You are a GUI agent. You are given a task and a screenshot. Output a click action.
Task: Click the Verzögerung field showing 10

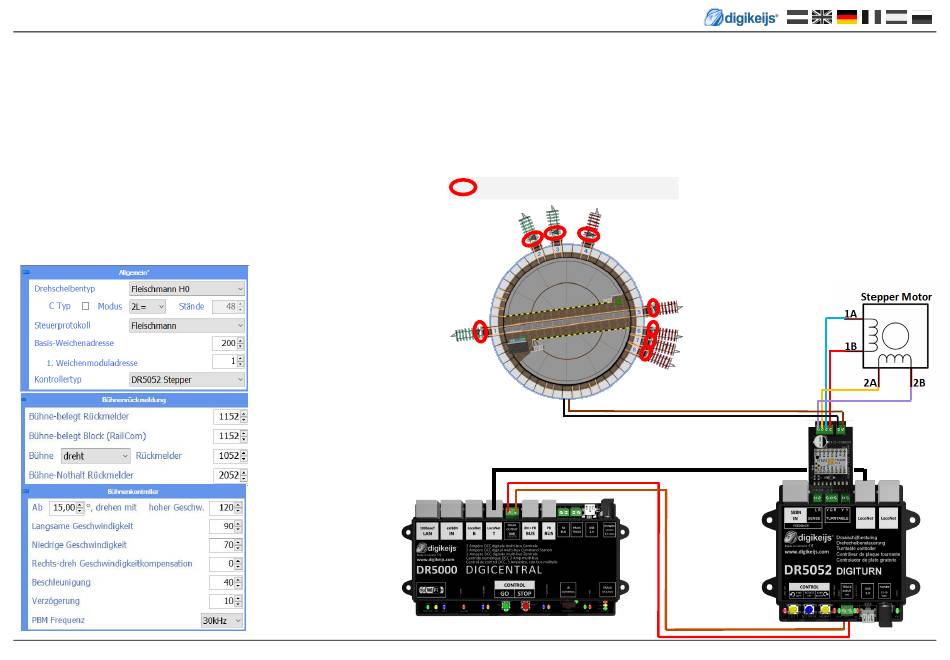coord(226,601)
